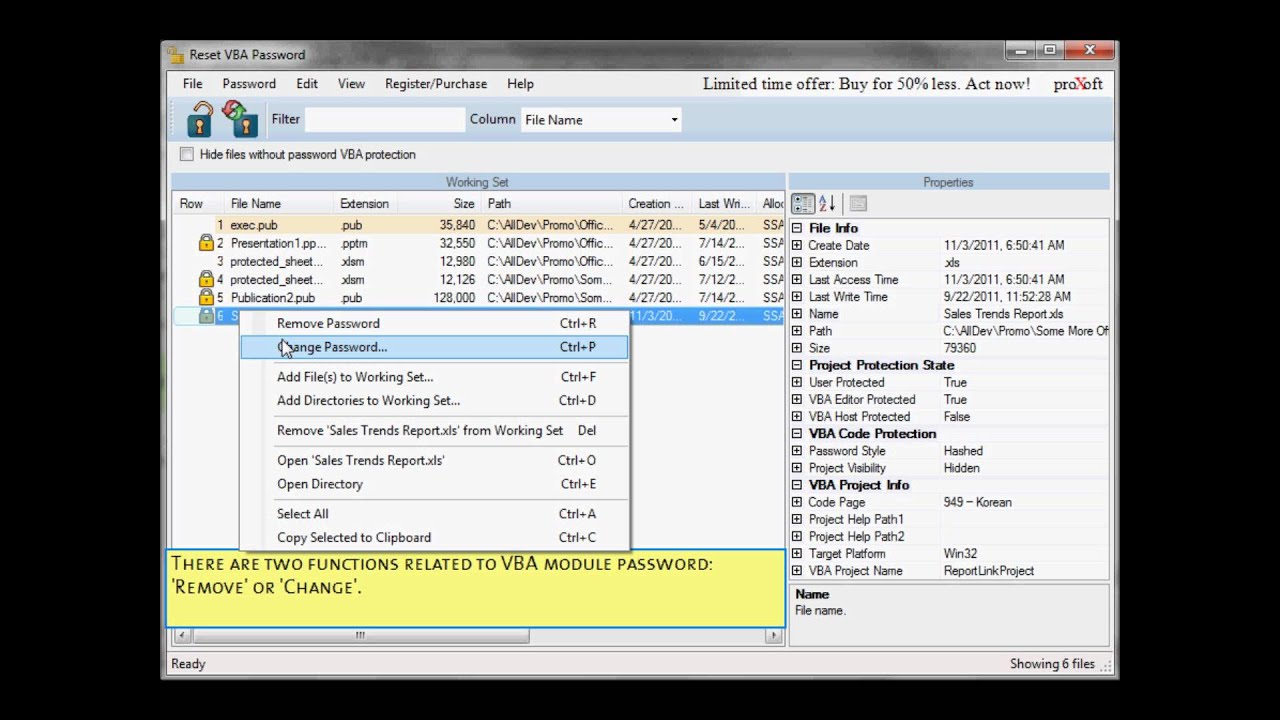The width and height of the screenshot is (1280, 720).
Task: Click the proXoft logo link
Action: point(1077,84)
